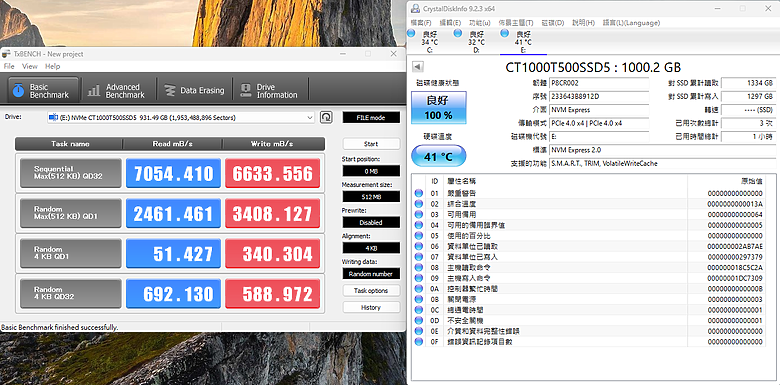
Task: Open TxBENCH File menu
Action: [9, 66]
